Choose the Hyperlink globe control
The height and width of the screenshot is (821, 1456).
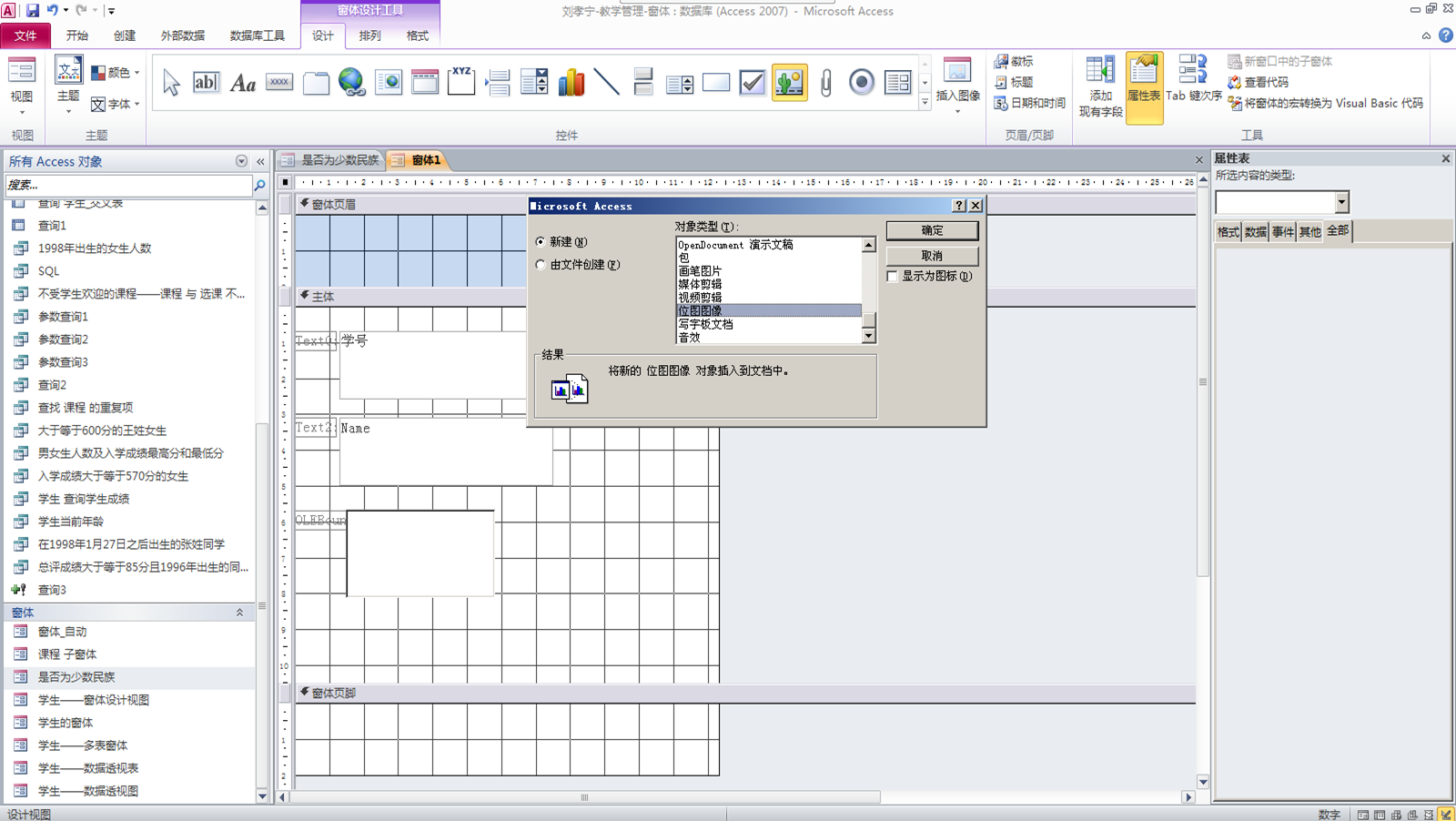click(351, 83)
